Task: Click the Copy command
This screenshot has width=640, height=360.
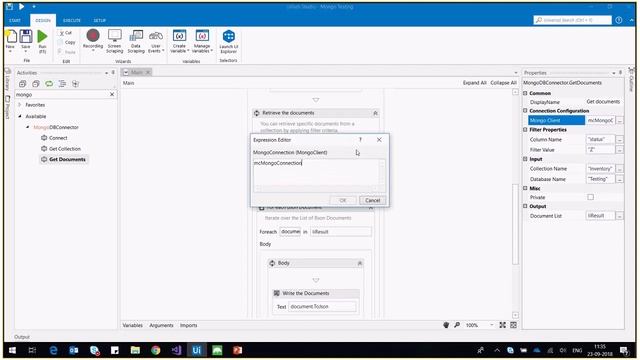Action: pos(67,42)
